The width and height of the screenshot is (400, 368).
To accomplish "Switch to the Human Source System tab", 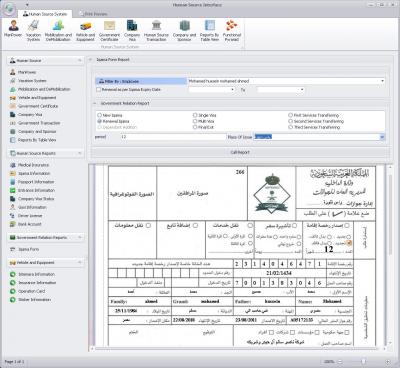I will (45, 14).
